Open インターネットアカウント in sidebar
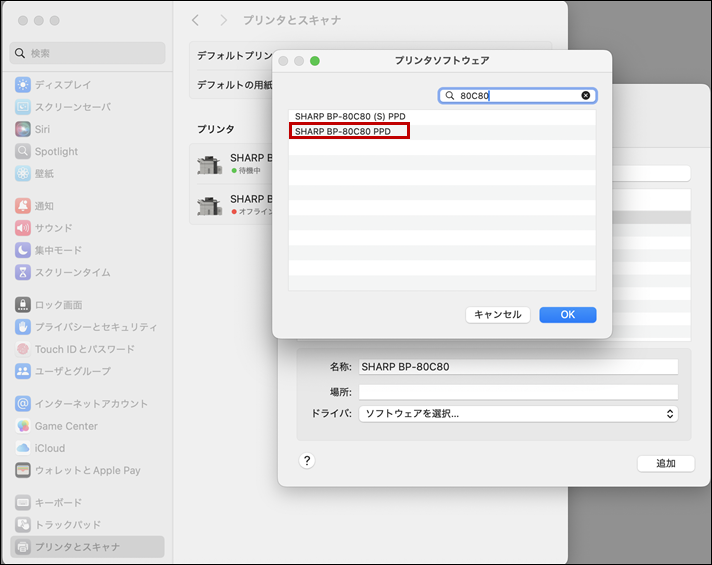712x565 pixels. pos(81,404)
